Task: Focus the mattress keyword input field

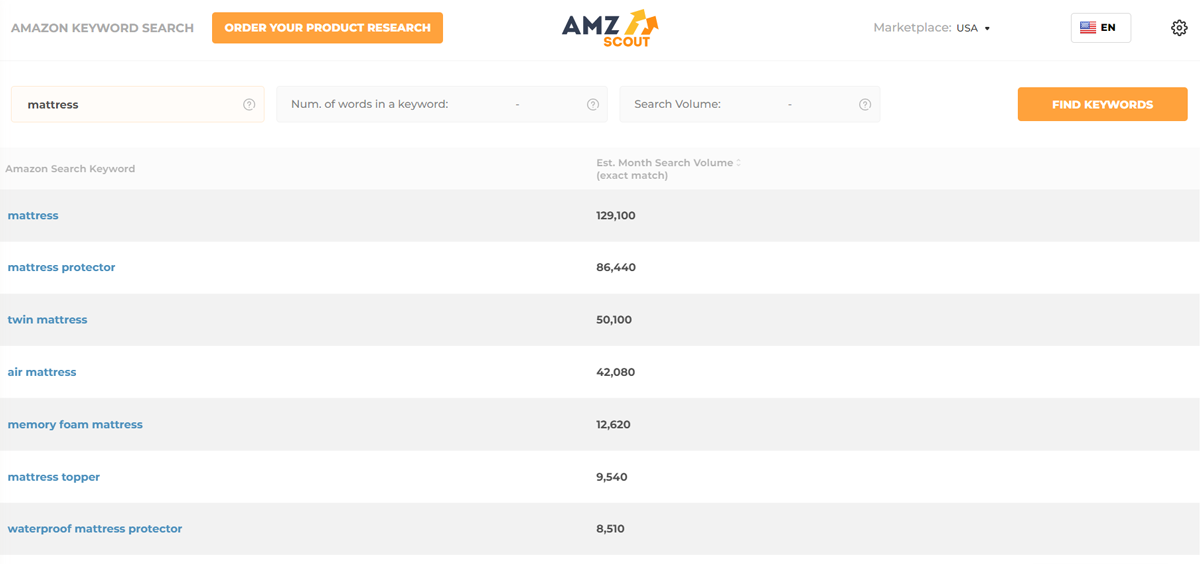Action: point(125,105)
